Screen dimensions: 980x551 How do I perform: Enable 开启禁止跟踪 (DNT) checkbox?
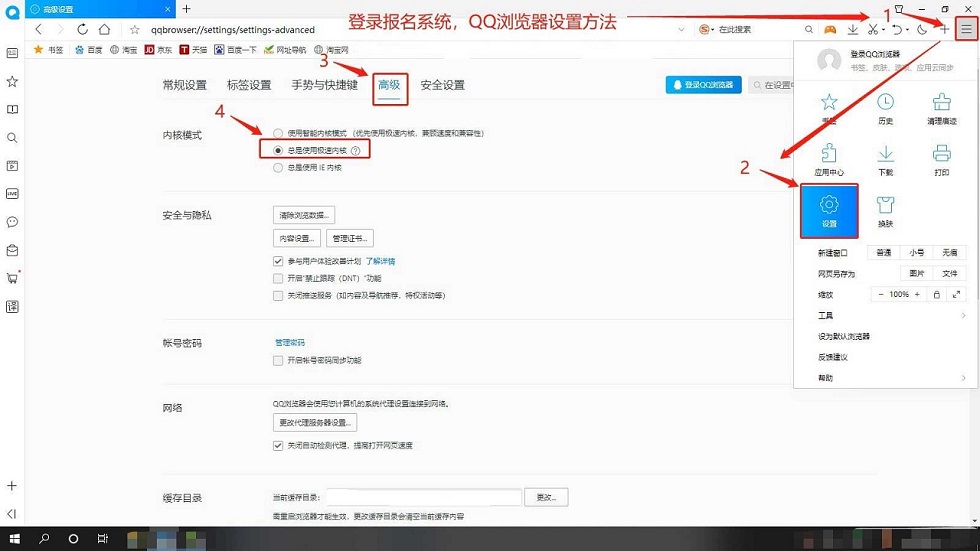(x=278, y=278)
